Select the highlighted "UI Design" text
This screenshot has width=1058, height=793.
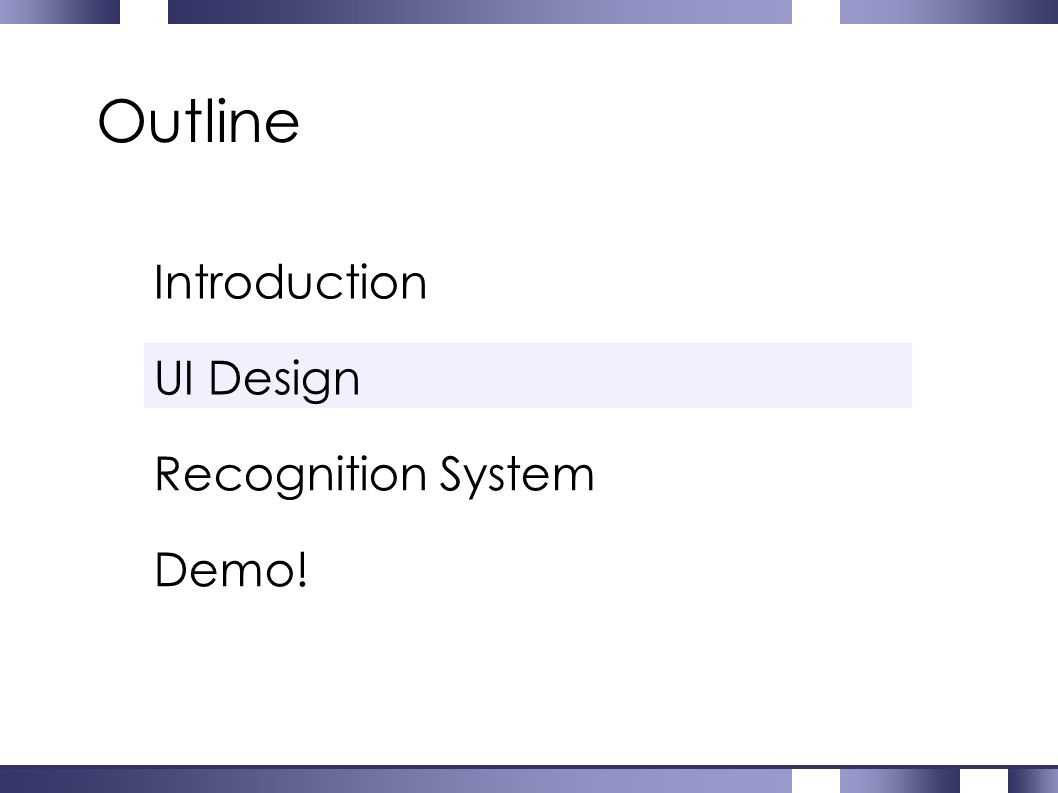point(257,379)
